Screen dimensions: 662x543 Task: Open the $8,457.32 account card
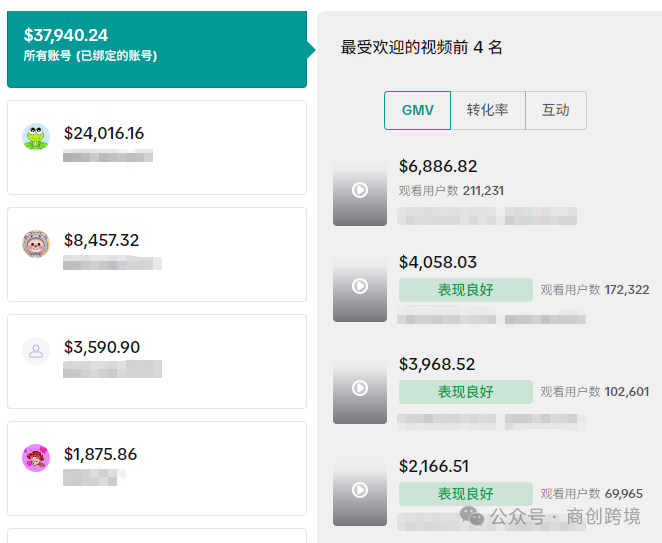pyautogui.click(x=200, y=254)
